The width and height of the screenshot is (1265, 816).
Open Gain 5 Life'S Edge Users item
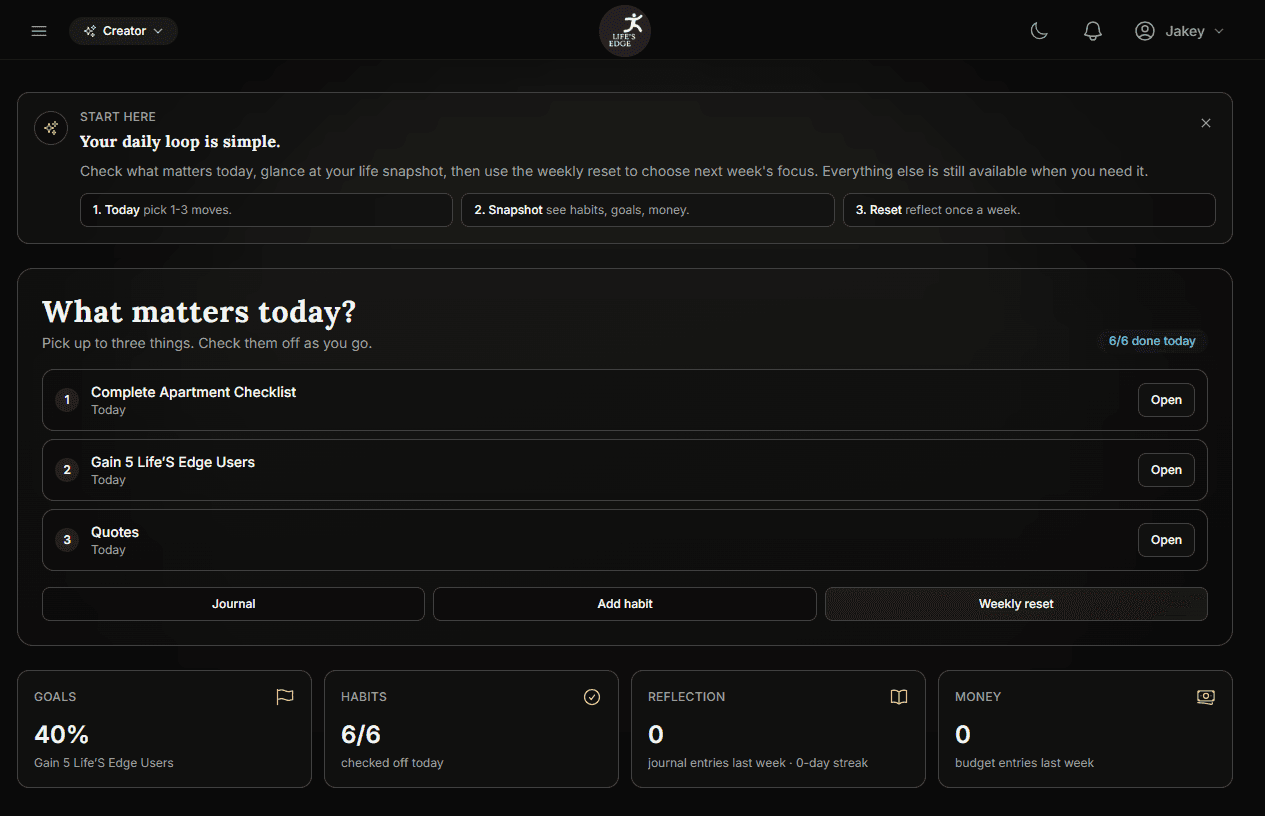pos(1166,470)
